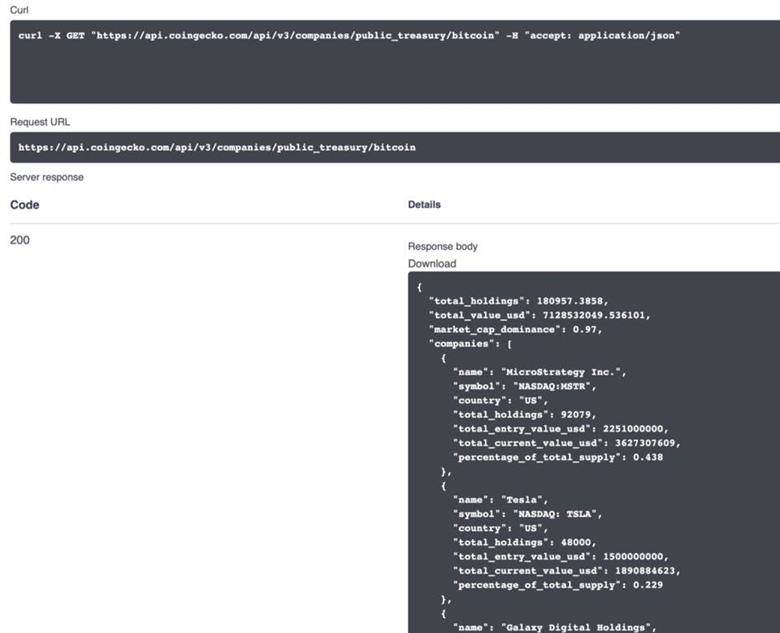
Task: Click the "total_entry_value_usd": 1500000000 line
Action: click(x=561, y=556)
